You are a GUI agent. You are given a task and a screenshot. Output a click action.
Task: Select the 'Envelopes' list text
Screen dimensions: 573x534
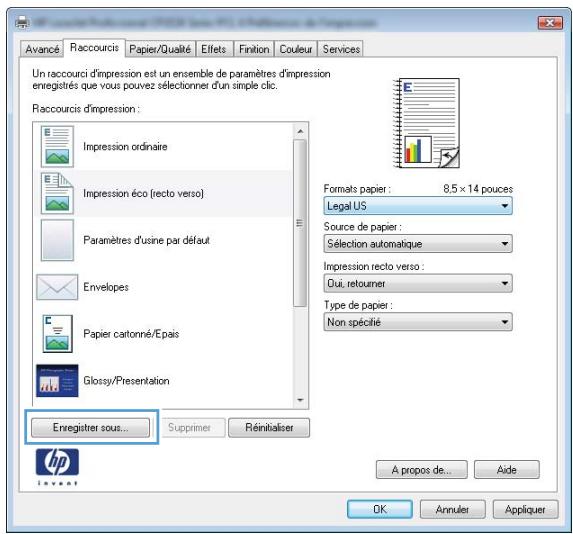106,287
